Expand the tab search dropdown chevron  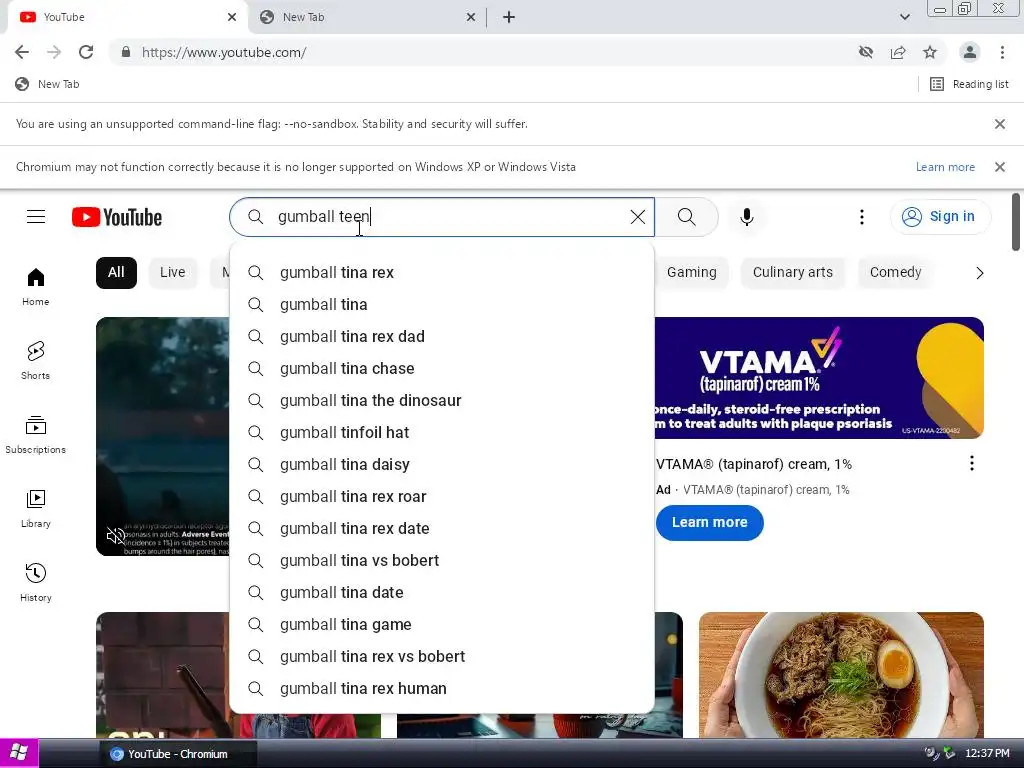[904, 17]
